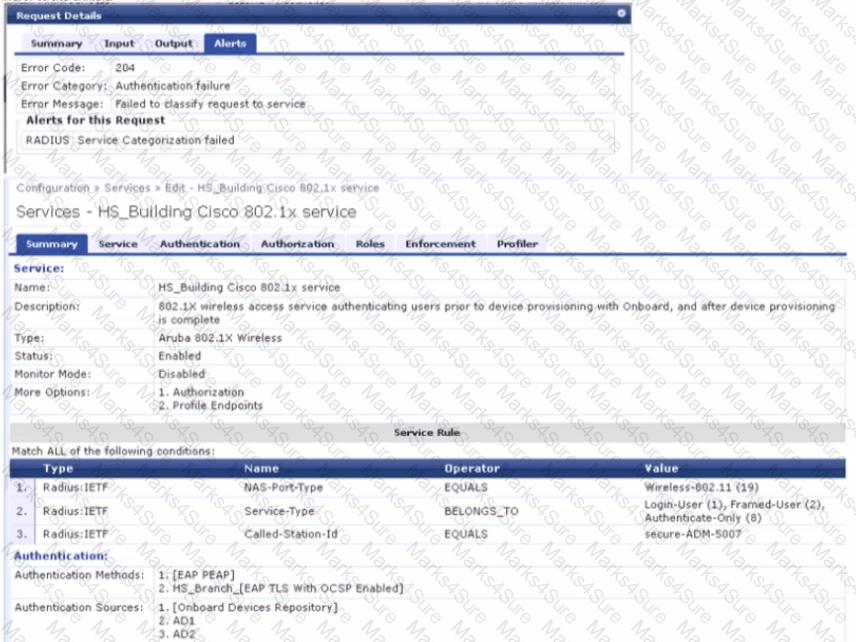Select the 'secure-ADM-5007' value

click(x=693, y=534)
